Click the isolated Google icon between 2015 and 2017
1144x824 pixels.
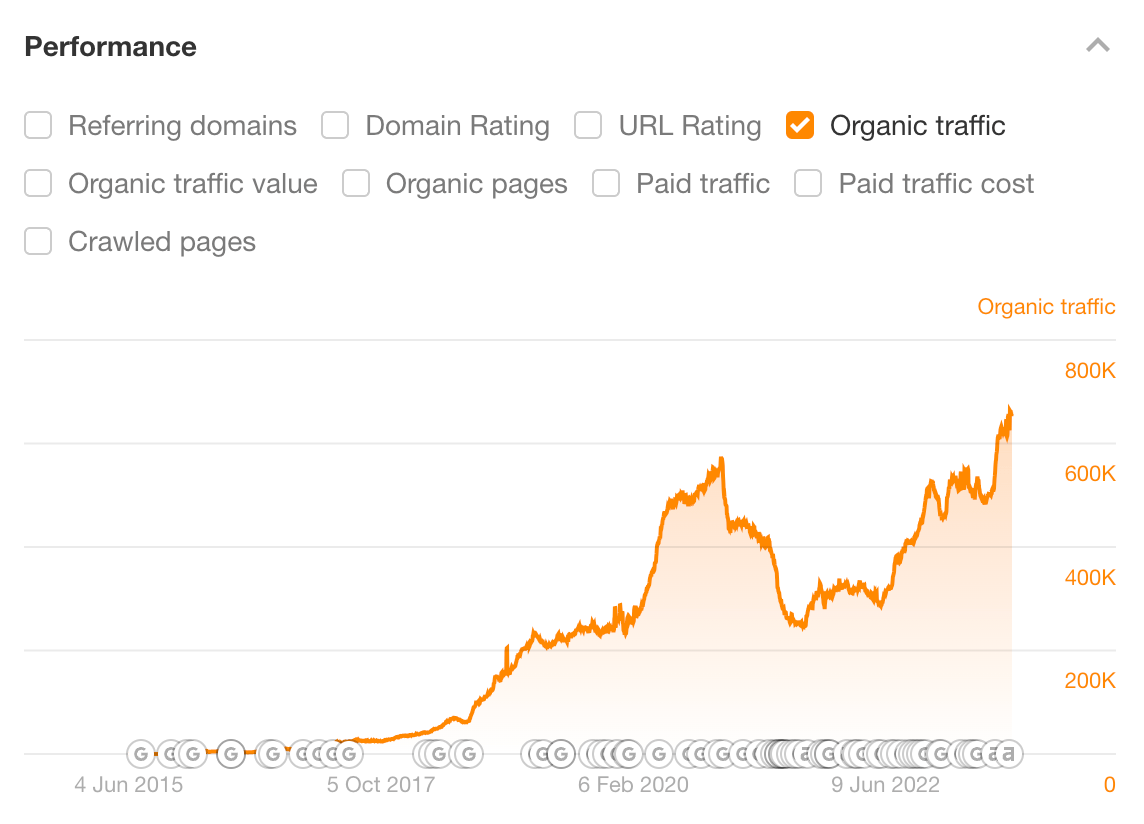click(x=231, y=753)
